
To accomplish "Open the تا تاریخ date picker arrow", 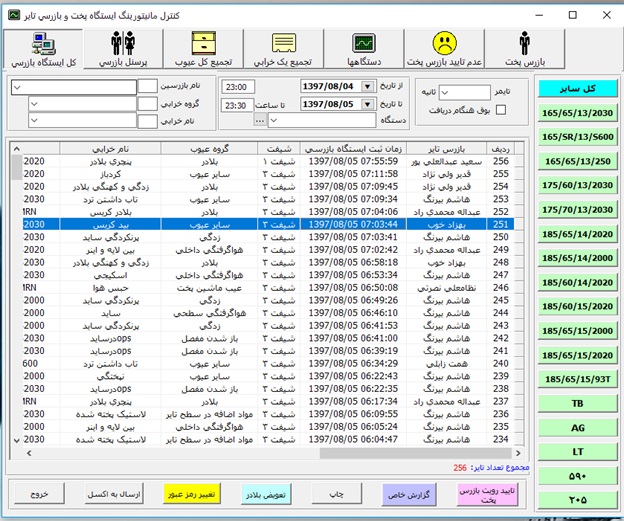I will (367, 104).
